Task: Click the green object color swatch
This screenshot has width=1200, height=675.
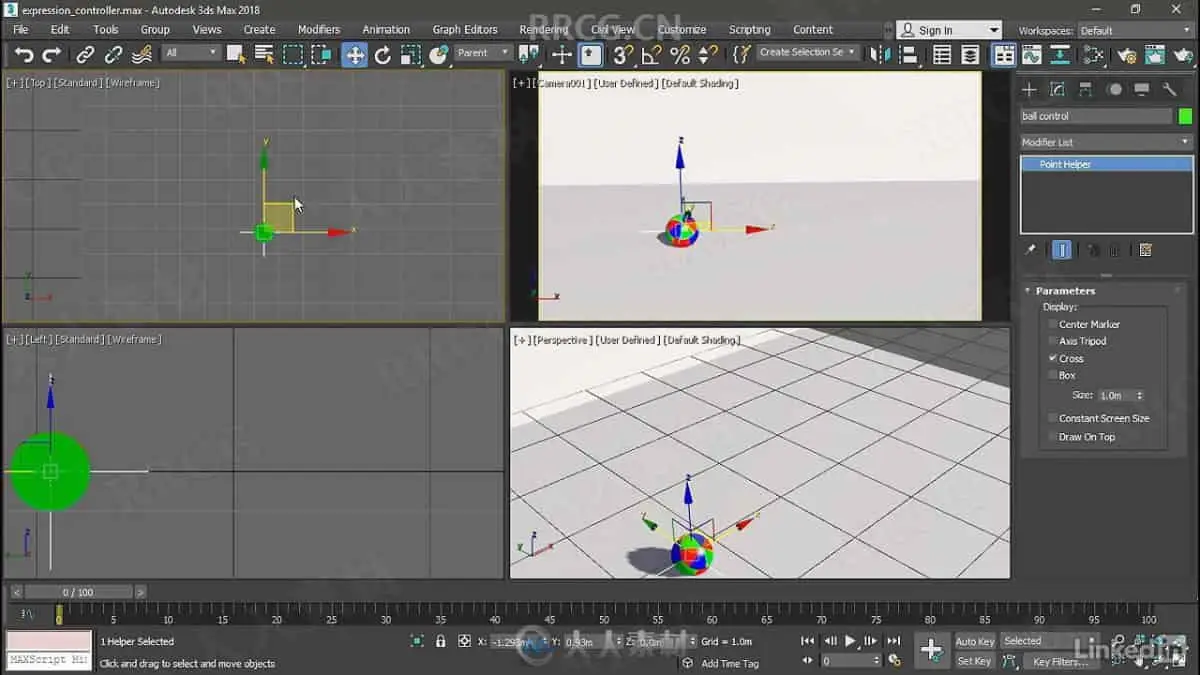Action: coord(1186,116)
